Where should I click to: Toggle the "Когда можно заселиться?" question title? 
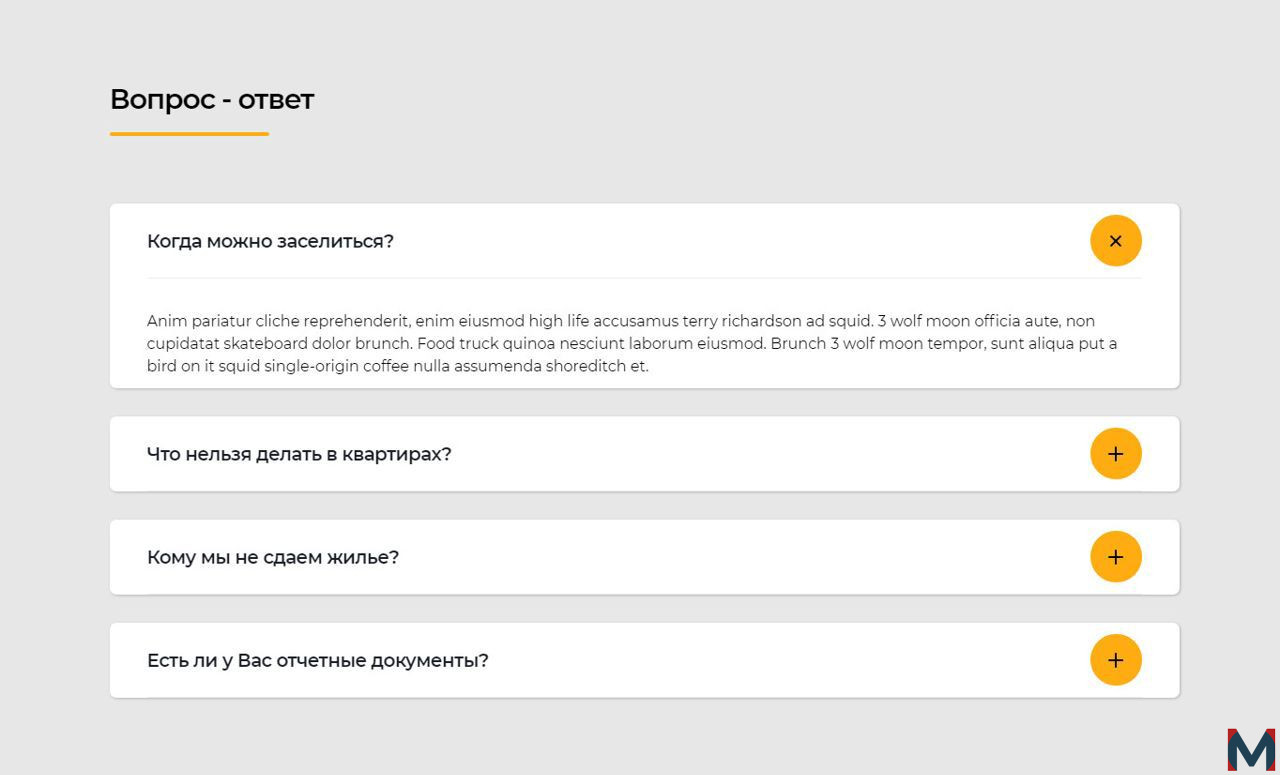coord(270,241)
